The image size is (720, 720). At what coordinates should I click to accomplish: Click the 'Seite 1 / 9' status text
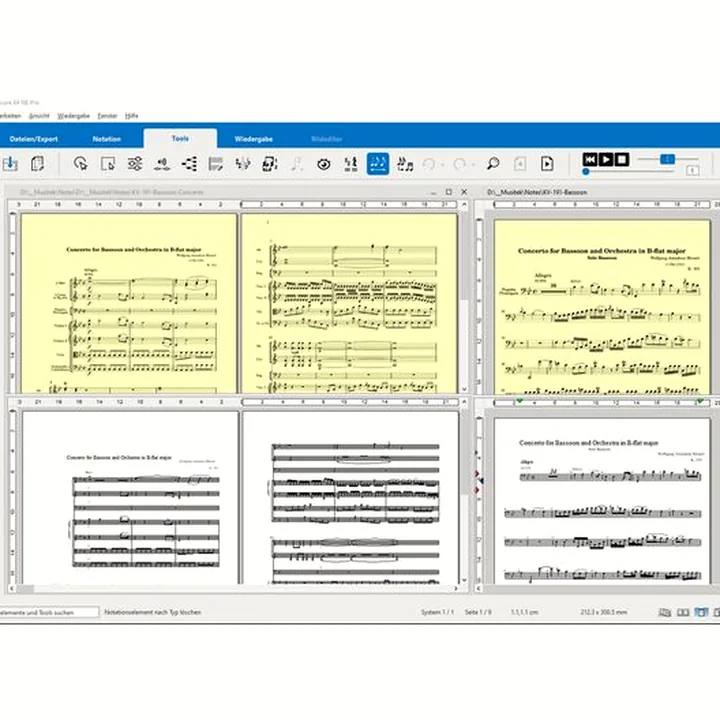coord(478,612)
